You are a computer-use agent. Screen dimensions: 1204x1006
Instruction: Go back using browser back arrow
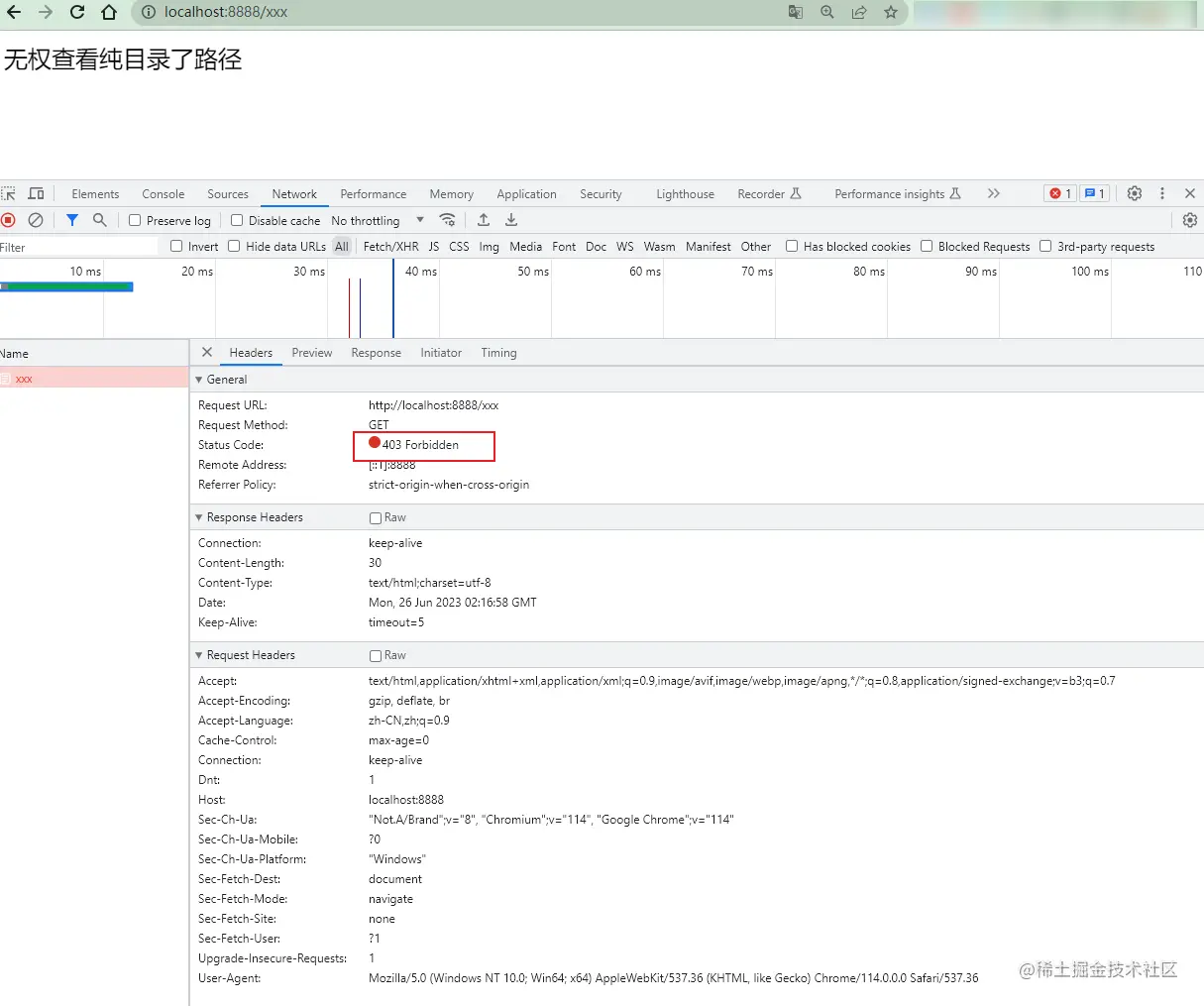click(14, 13)
